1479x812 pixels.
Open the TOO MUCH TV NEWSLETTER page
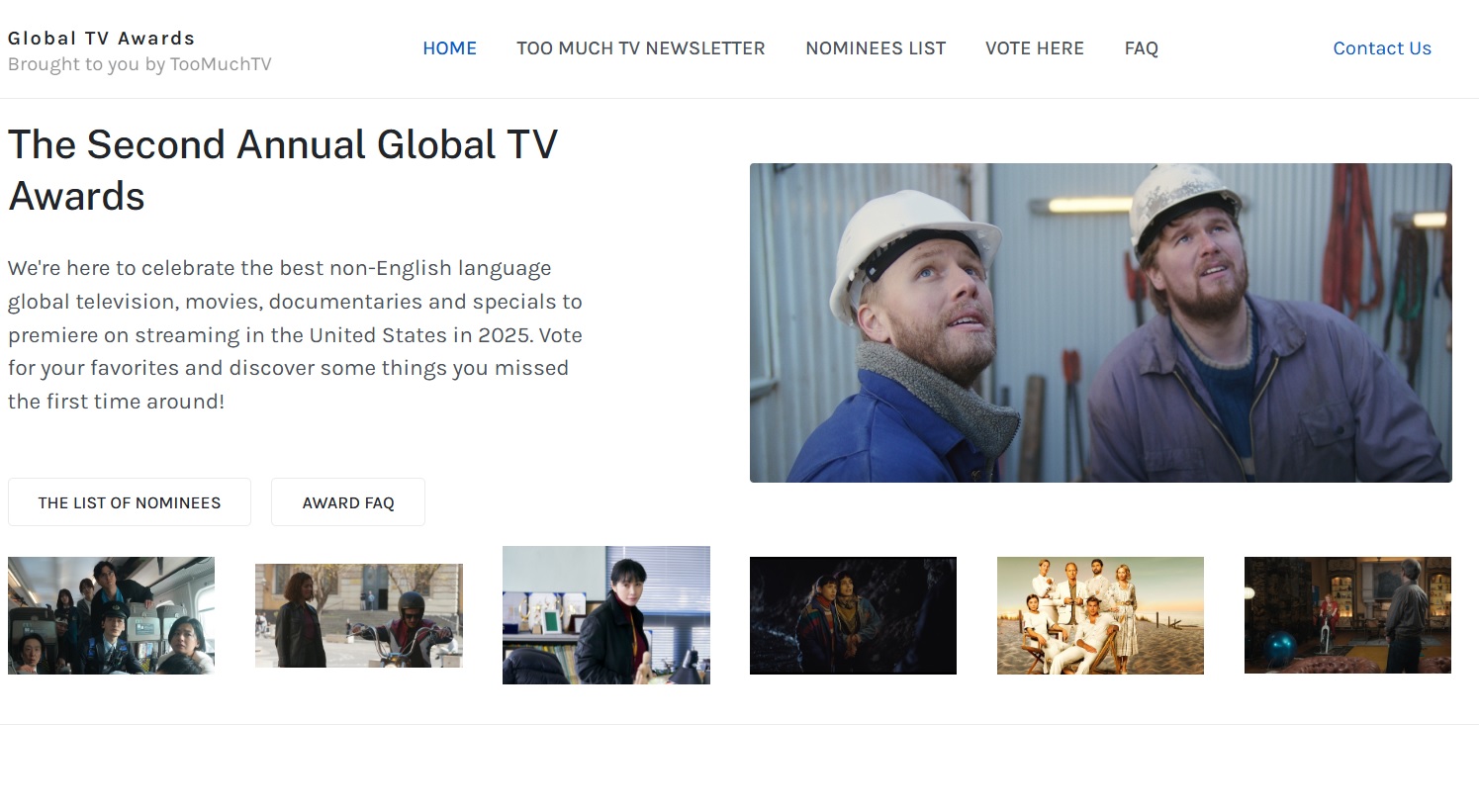640,47
